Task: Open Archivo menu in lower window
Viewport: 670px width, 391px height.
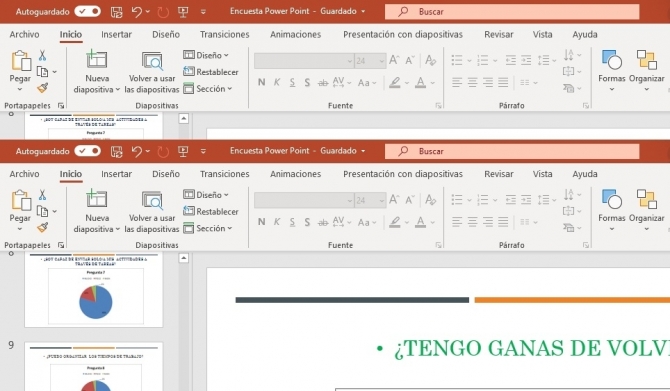Action: [24, 174]
